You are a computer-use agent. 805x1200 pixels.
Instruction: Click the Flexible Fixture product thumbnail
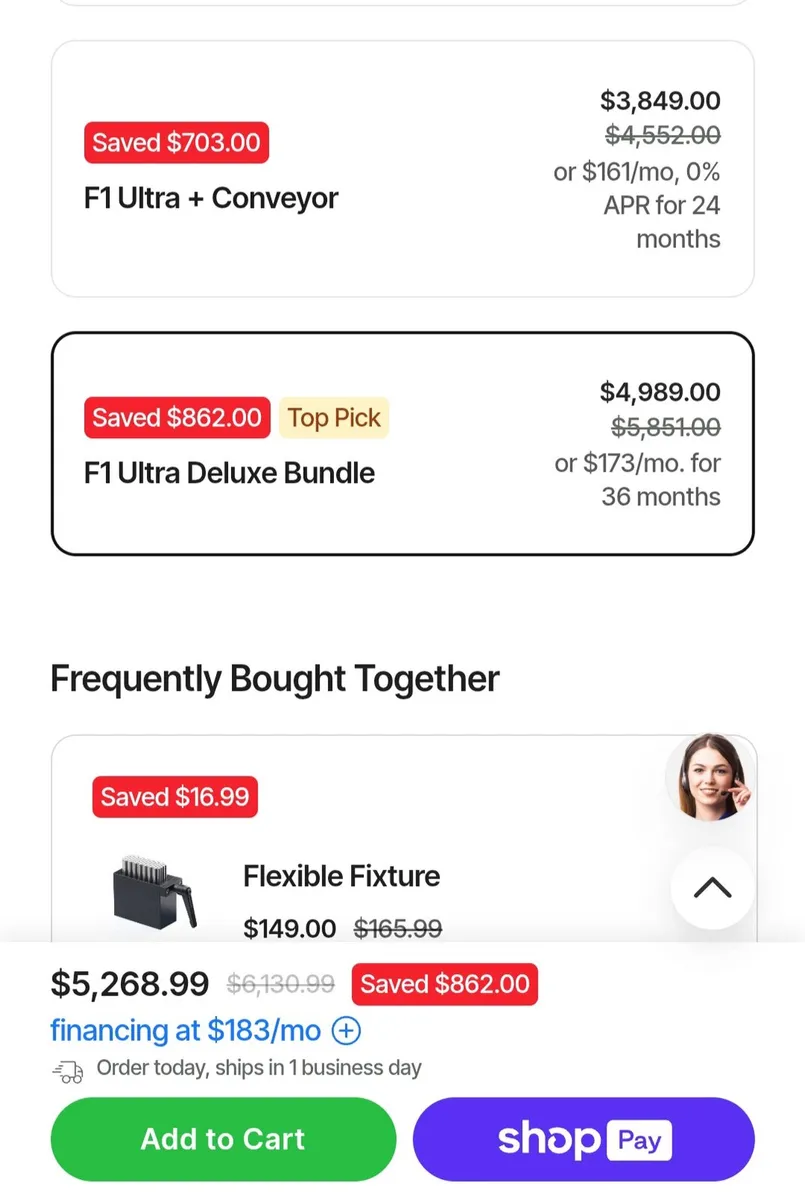152,890
